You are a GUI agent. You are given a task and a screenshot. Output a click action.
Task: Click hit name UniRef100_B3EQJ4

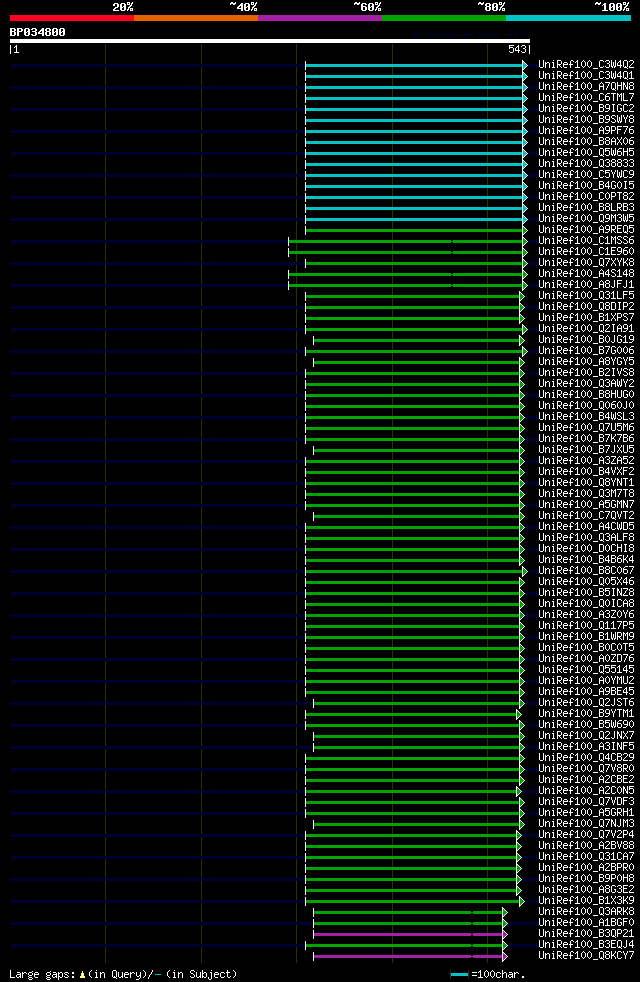(x=586, y=946)
